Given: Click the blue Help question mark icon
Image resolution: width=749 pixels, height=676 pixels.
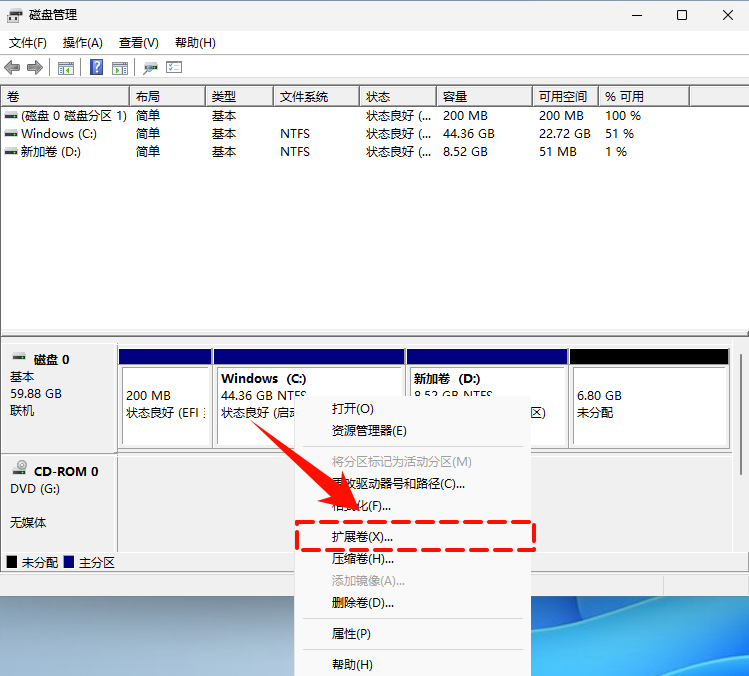Looking at the screenshot, I should (97, 68).
